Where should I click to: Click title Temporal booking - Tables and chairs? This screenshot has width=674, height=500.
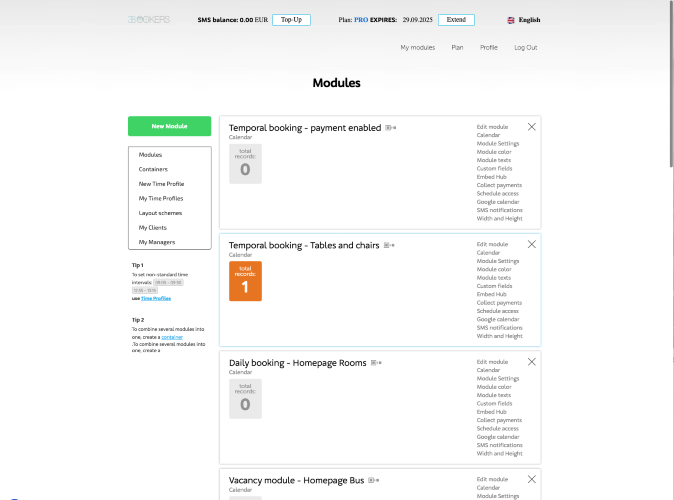click(x=304, y=245)
